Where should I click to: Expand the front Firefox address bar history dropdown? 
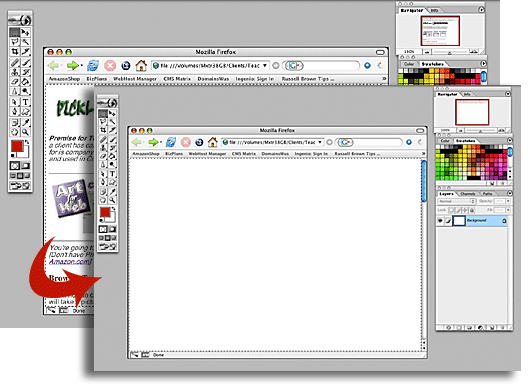coord(320,142)
